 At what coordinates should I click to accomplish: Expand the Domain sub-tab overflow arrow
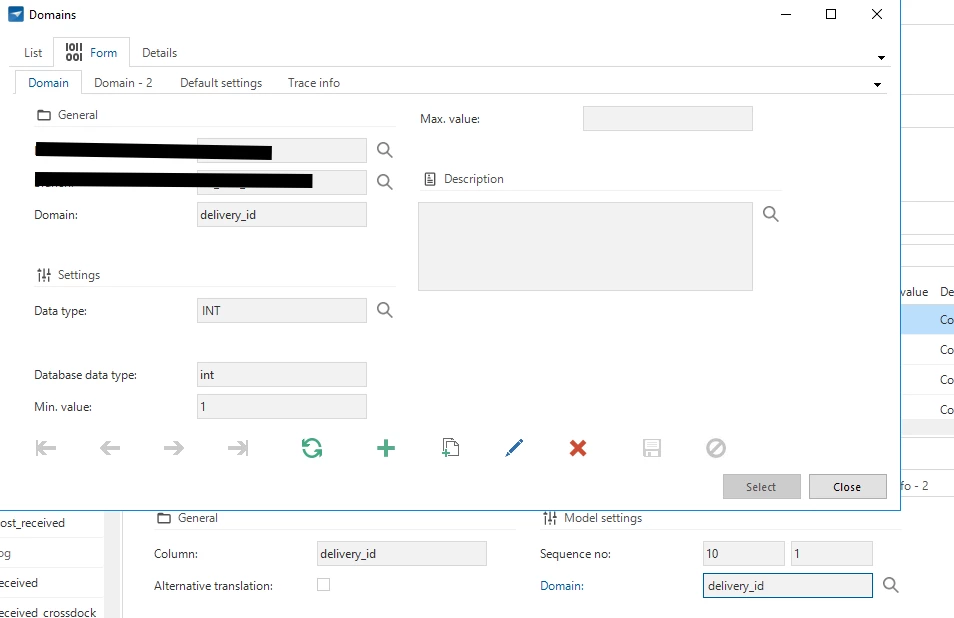pyautogui.click(x=877, y=85)
